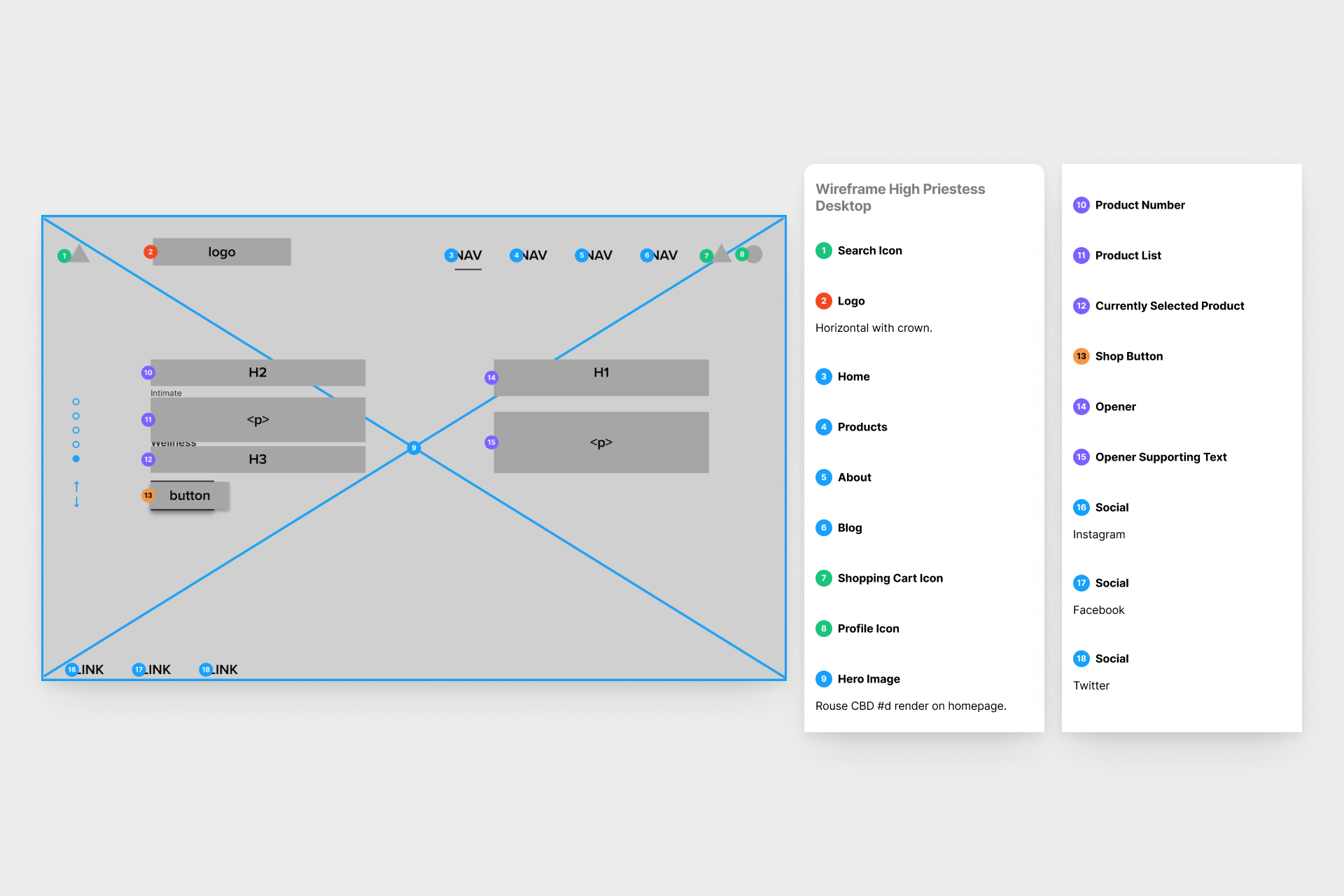Click 'Product List' legend entry
Screen dimensions: 1344x896
(x=1128, y=255)
